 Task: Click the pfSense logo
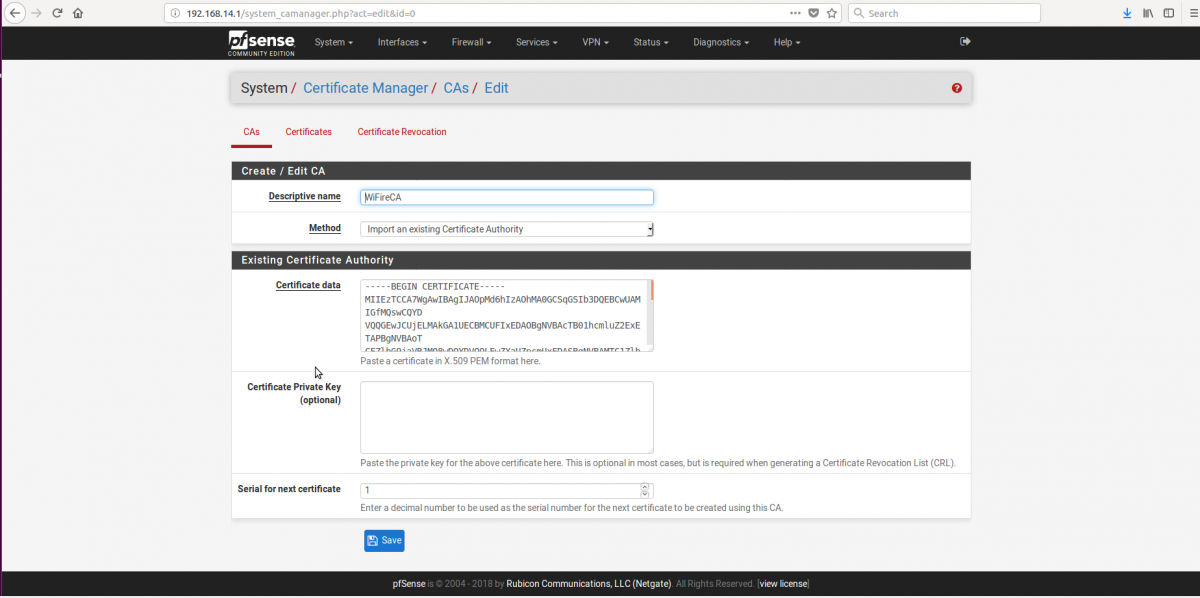(260, 43)
